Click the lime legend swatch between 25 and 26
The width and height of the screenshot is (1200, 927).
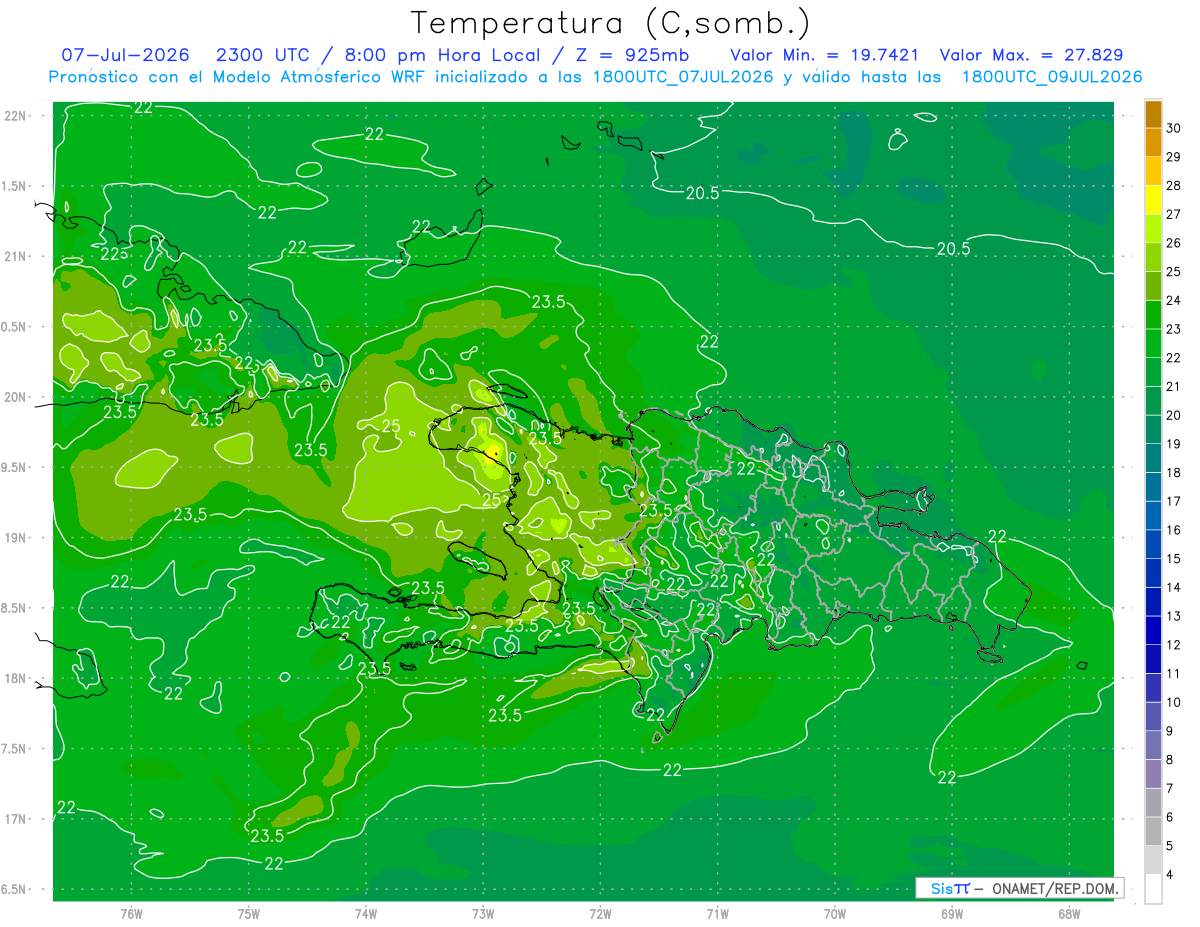(x=1153, y=257)
